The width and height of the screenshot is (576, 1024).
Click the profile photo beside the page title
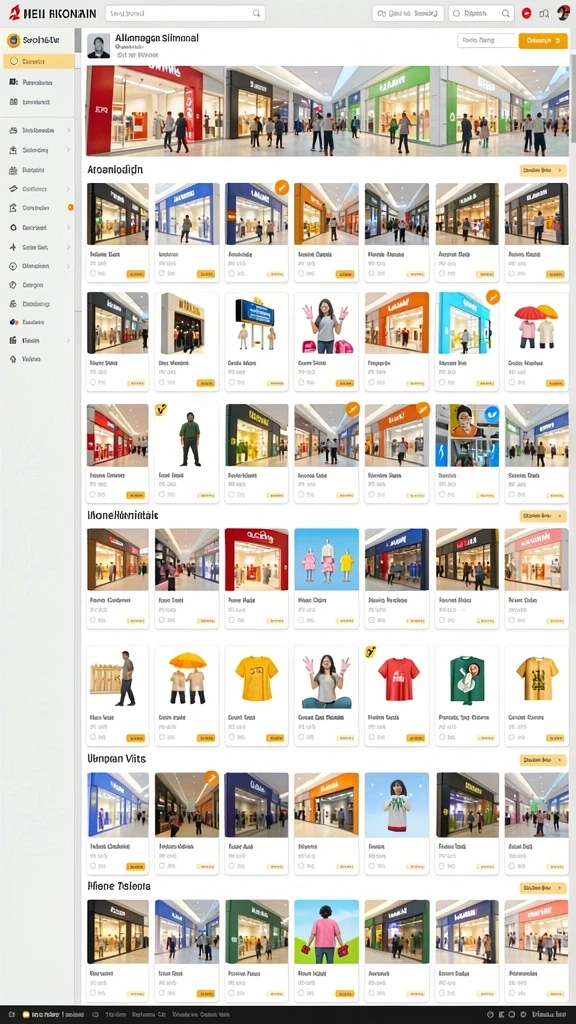click(x=99, y=46)
